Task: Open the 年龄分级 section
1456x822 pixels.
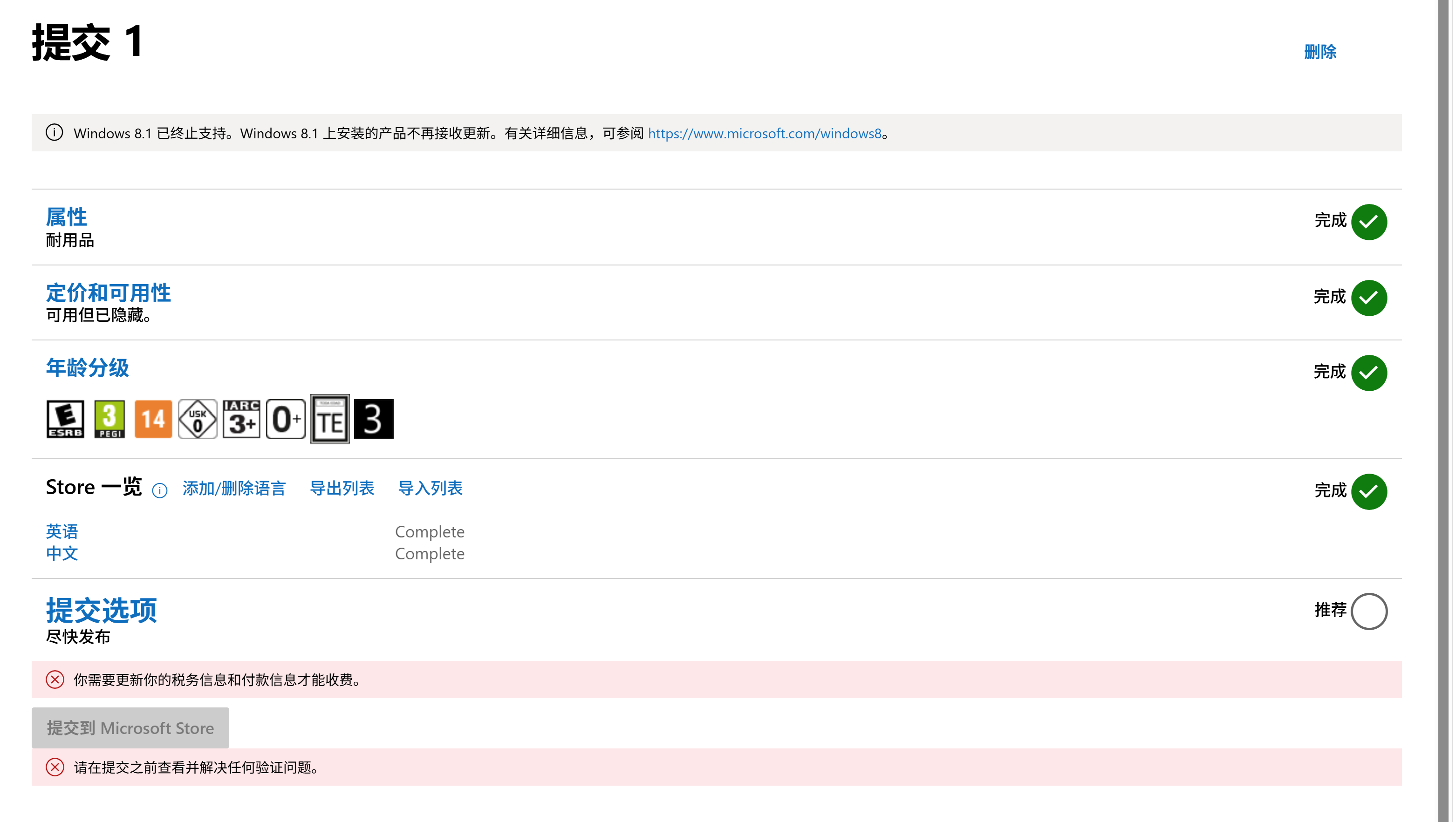Action: [x=87, y=368]
